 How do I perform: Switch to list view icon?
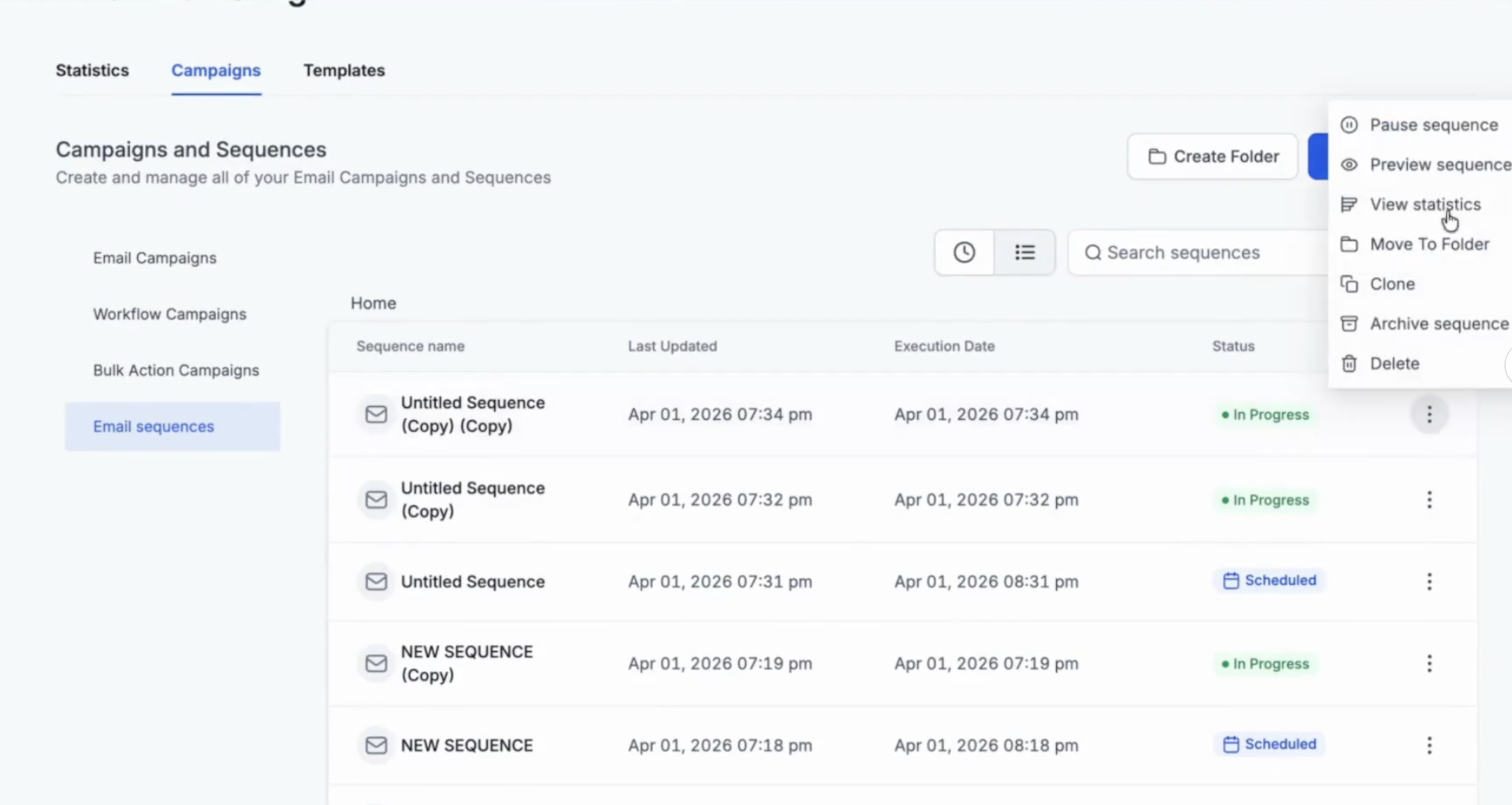point(1024,252)
